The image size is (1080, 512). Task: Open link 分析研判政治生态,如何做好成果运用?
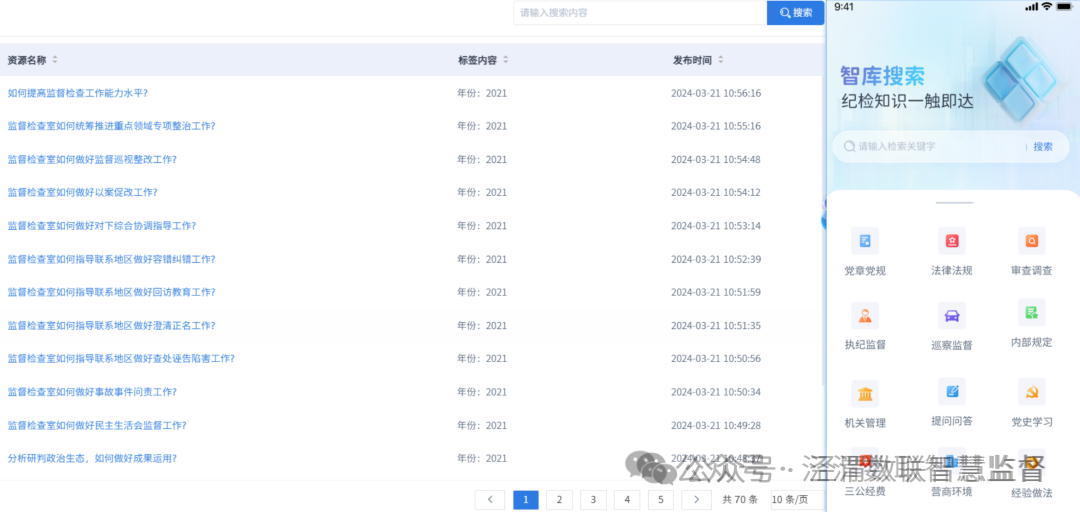point(92,458)
